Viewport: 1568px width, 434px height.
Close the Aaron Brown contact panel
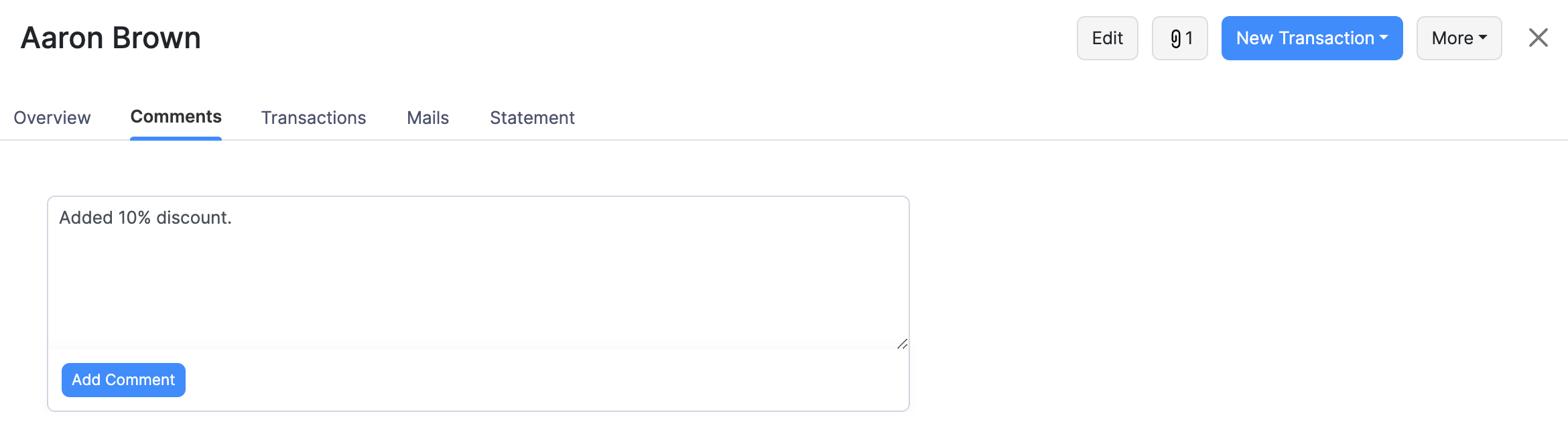pos(1537,38)
